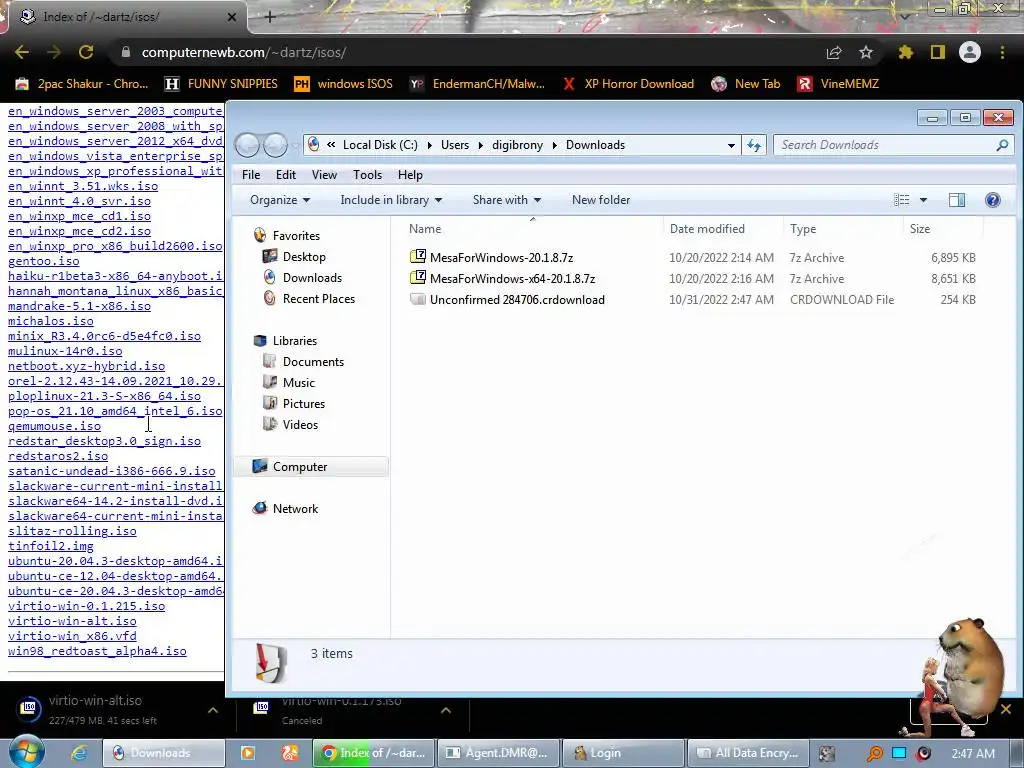Open the FUNNY SNIPPIES bookmark
The height and width of the screenshot is (768, 1024).
coord(221,84)
